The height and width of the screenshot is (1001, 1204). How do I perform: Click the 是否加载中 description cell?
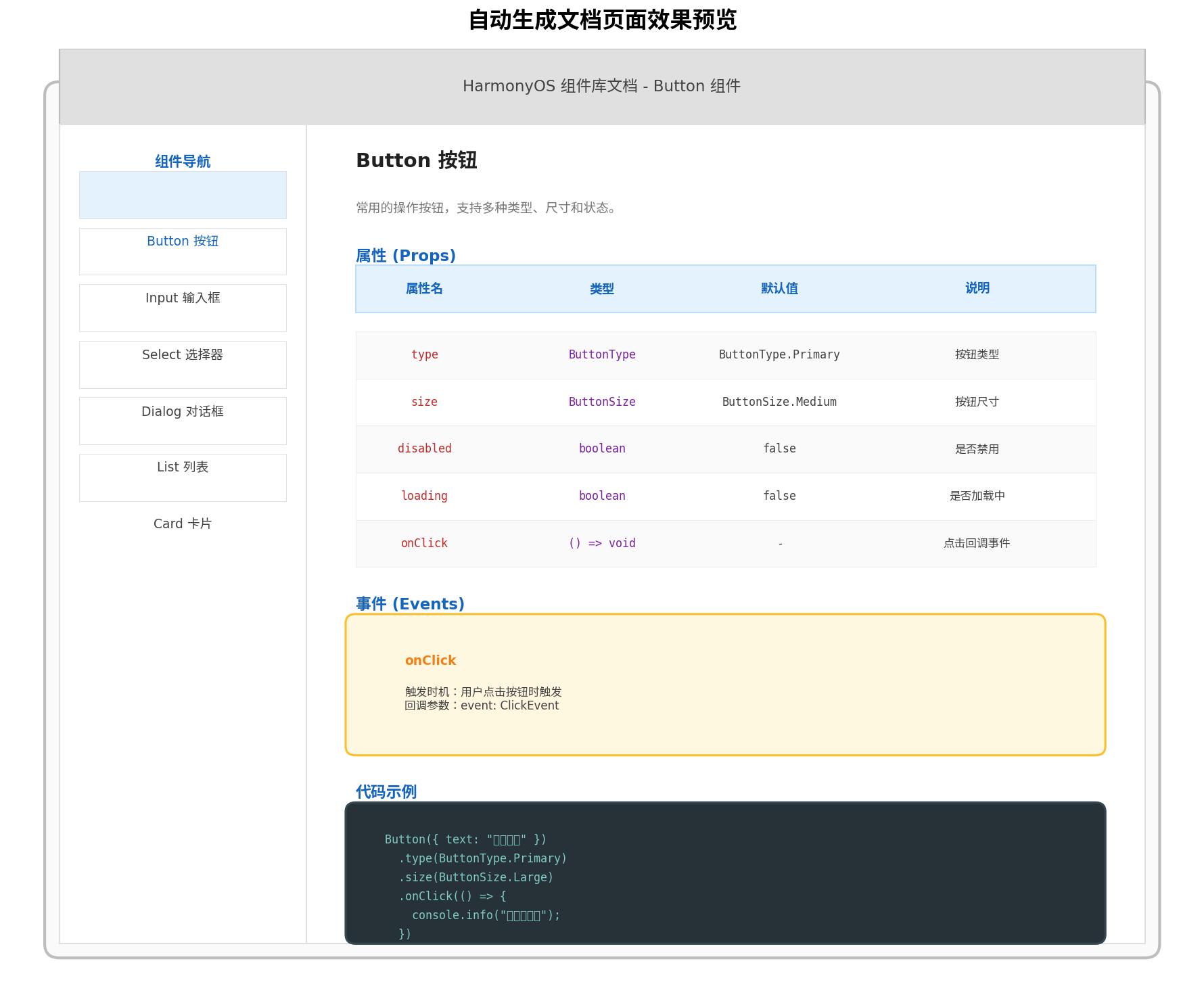point(977,496)
